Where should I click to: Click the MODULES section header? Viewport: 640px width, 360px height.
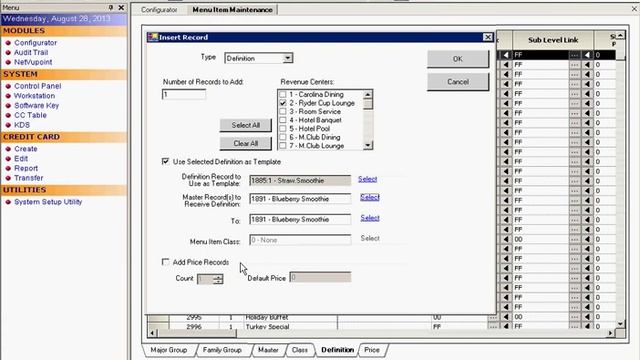pos(64,31)
